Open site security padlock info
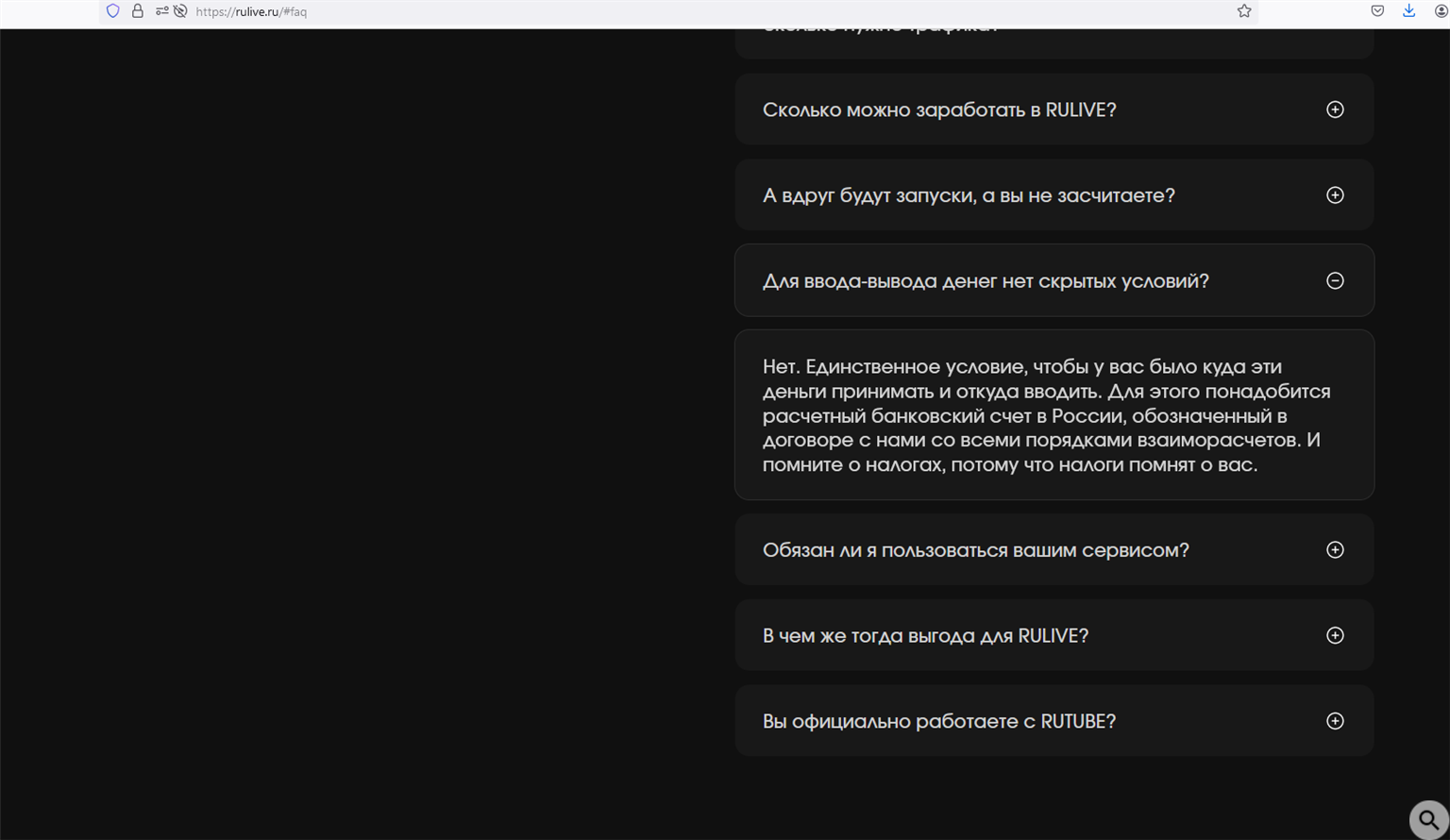 (x=138, y=11)
